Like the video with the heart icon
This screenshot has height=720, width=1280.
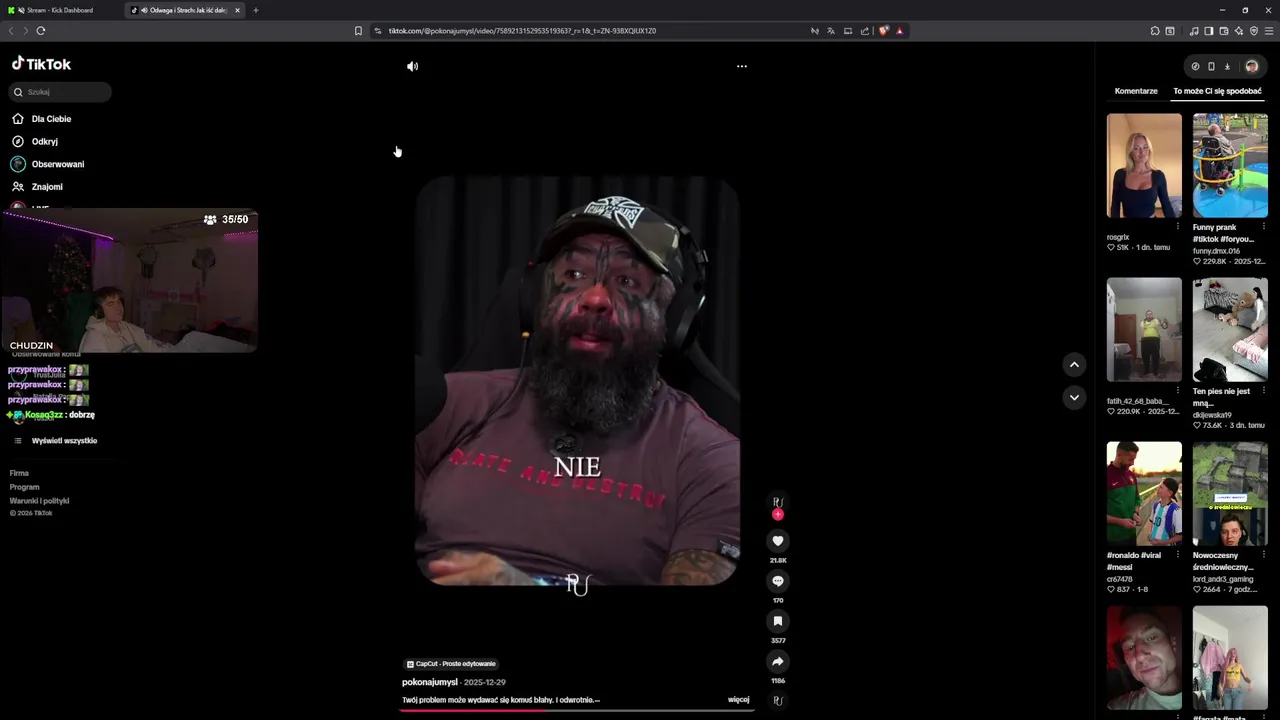[778, 541]
